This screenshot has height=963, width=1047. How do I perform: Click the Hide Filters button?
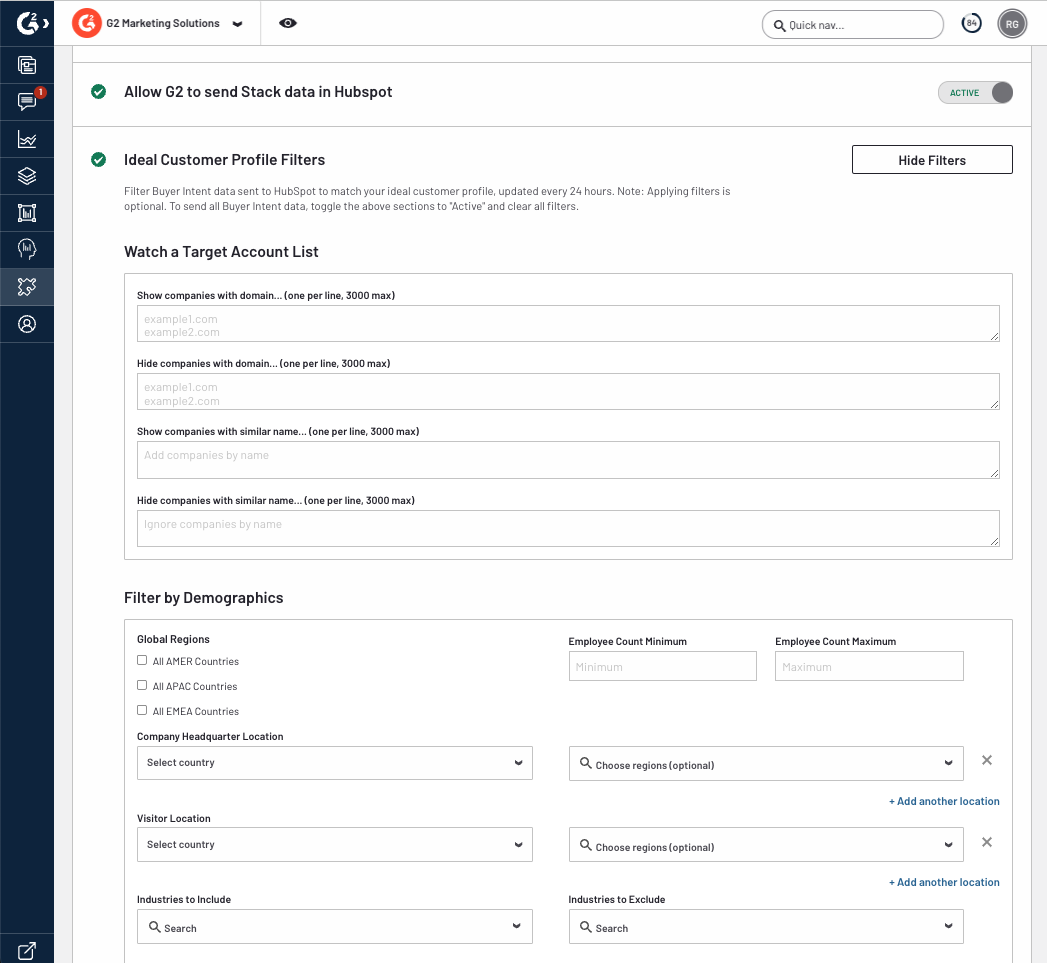coord(931,160)
